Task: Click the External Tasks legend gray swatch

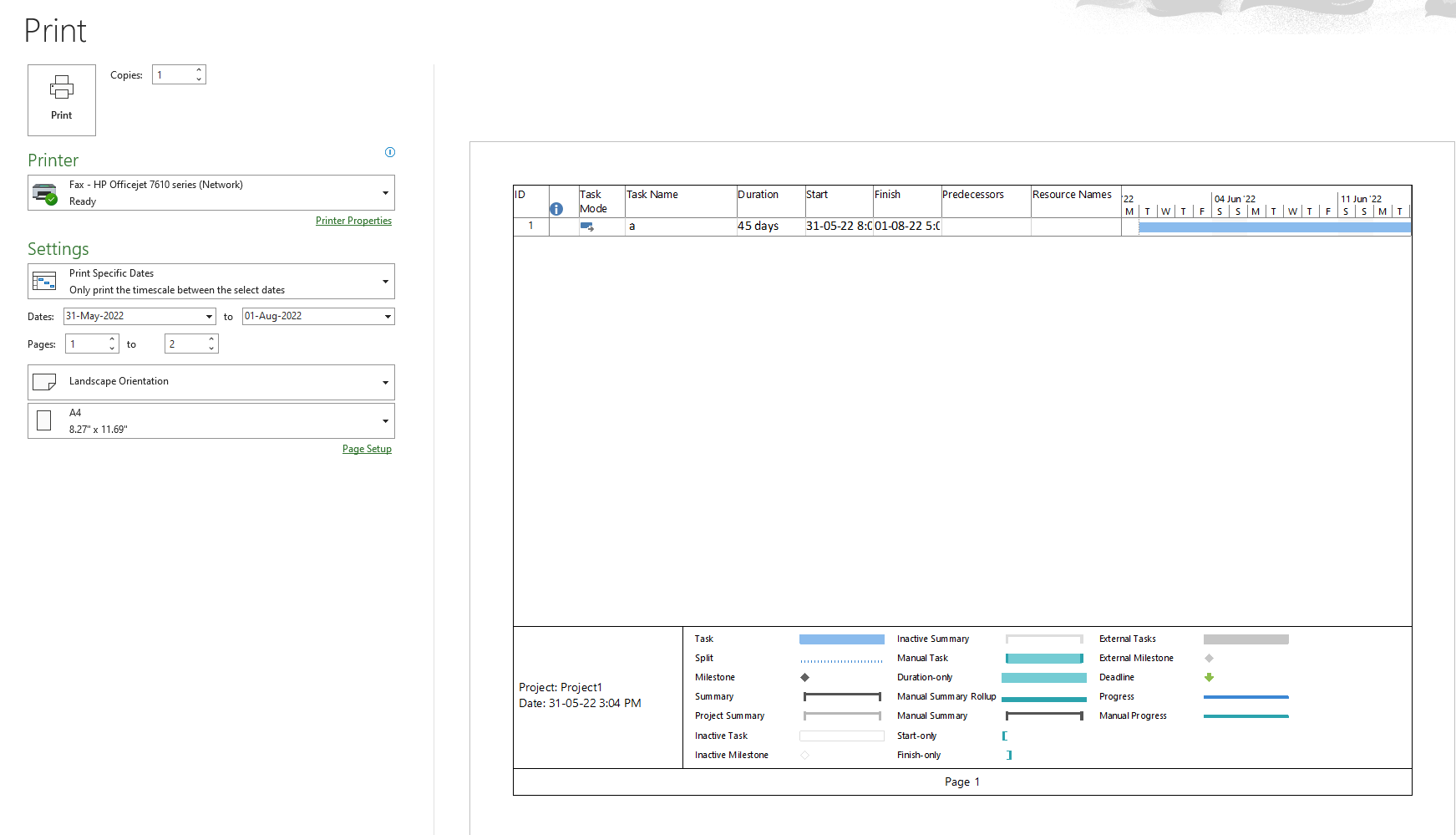Action: [x=1245, y=639]
